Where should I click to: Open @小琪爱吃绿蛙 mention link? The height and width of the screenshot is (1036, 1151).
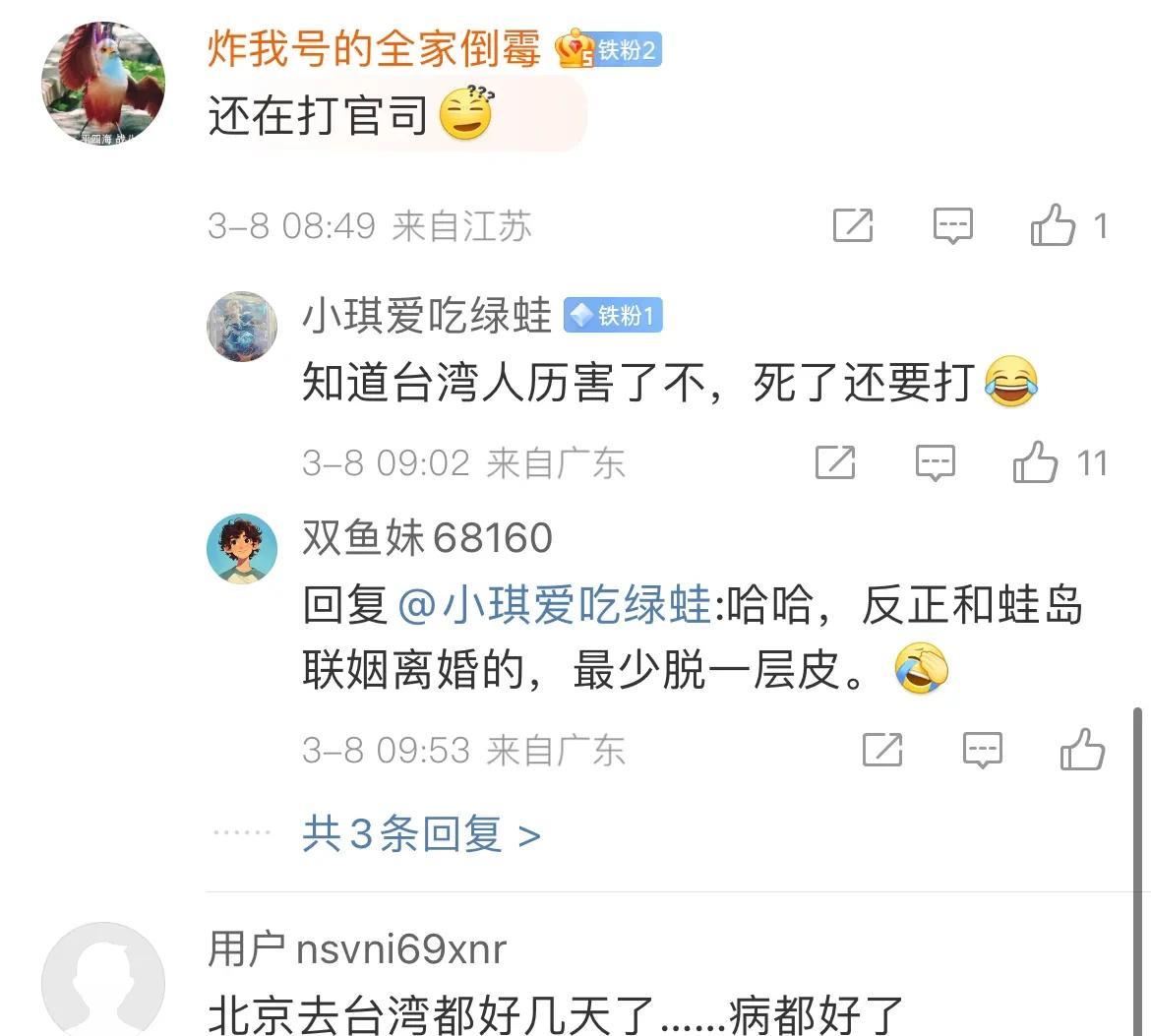[554, 605]
